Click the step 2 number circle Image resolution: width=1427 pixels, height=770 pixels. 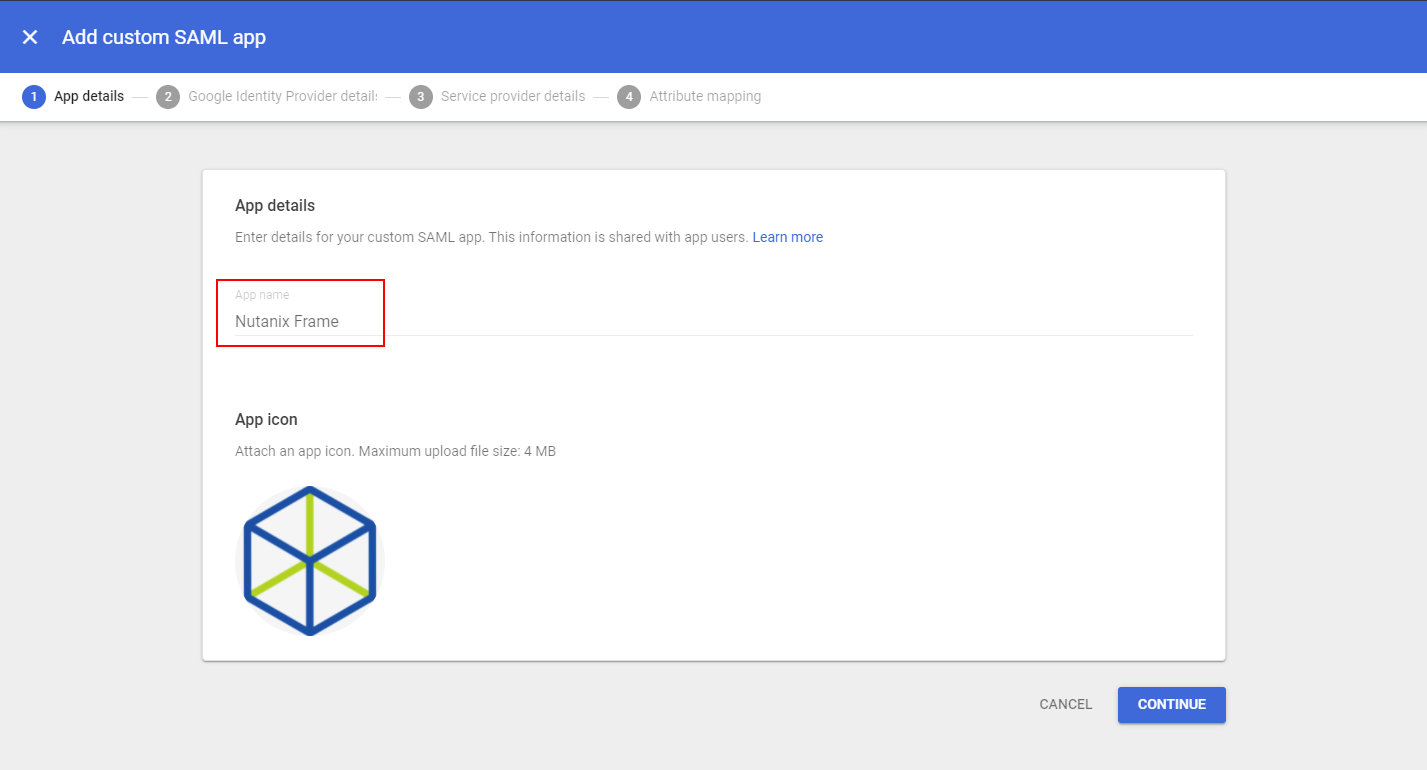pos(168,97)
